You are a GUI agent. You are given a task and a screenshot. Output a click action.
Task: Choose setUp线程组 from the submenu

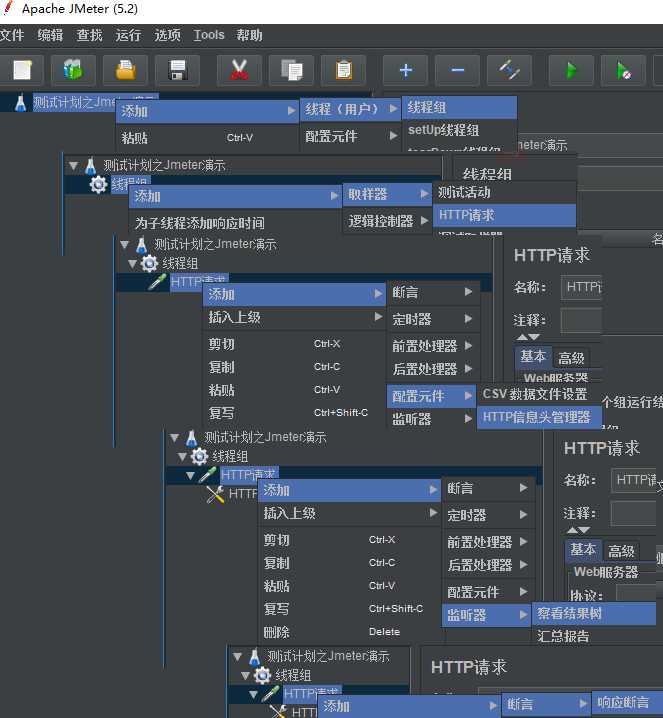point(459,131)
